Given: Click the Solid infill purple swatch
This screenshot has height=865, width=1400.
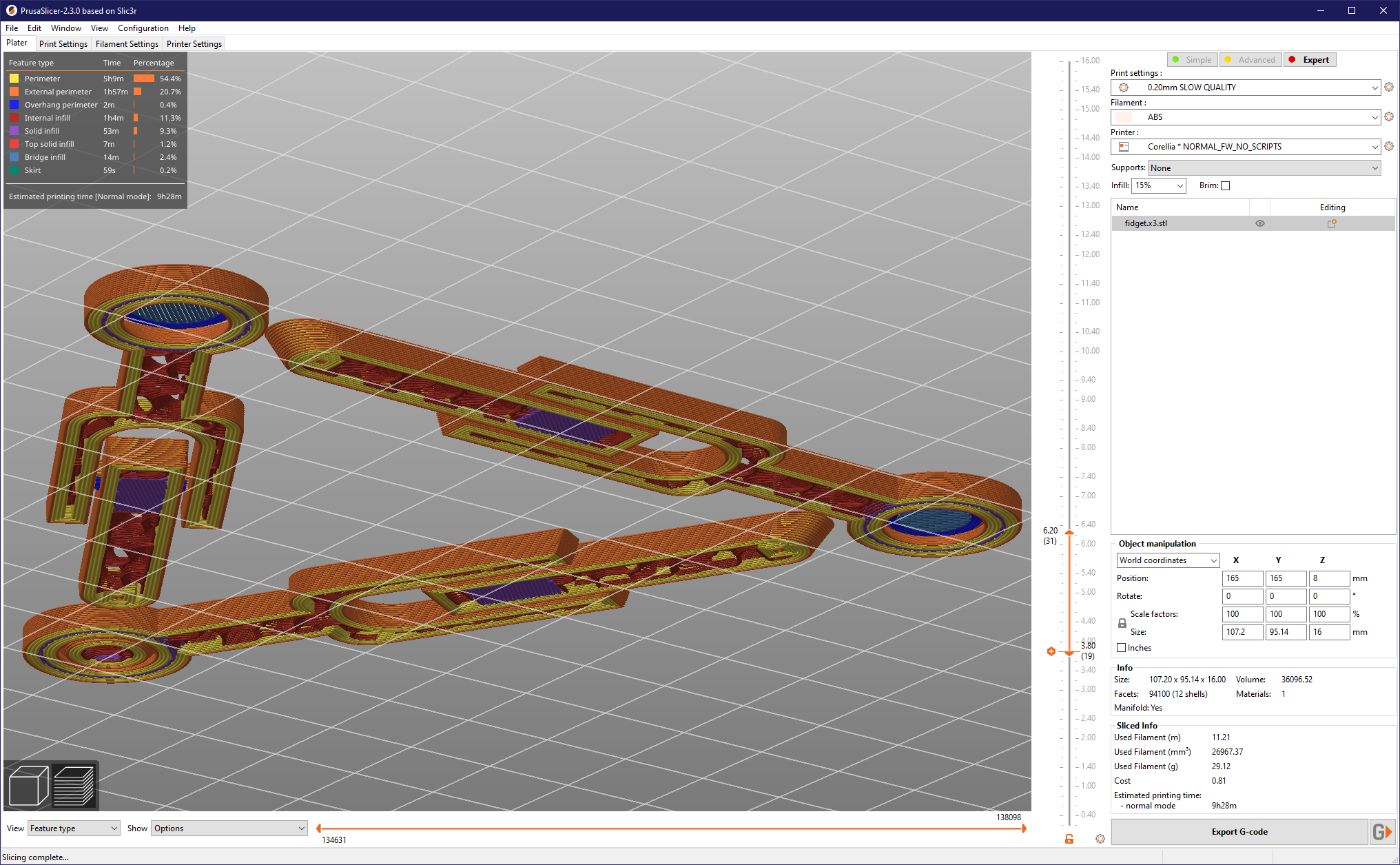Looking at the screenshot, I should 14,131.
